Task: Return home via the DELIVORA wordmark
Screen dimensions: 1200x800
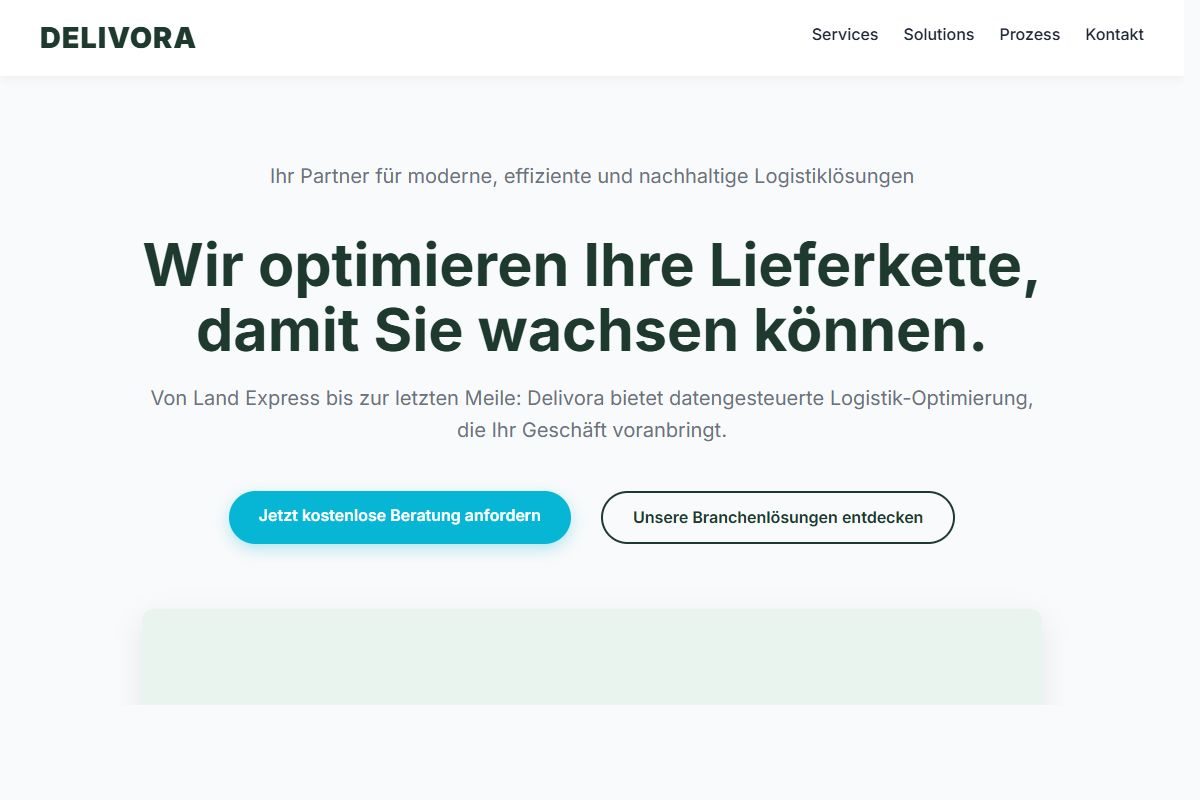Action: [117, 37]
